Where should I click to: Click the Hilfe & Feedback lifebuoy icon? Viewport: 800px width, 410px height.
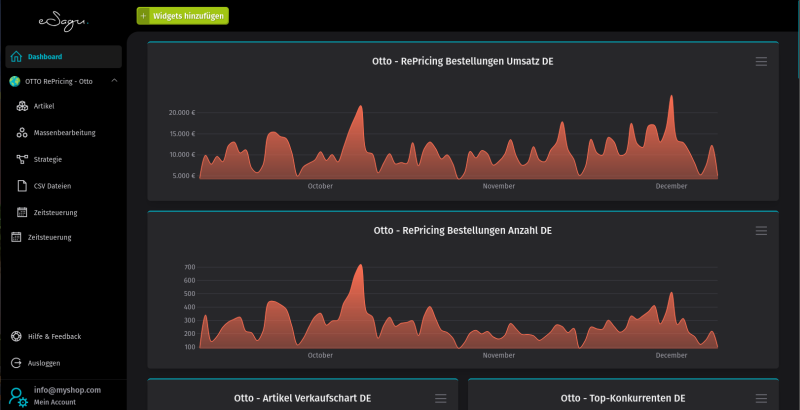pos(16,336)
